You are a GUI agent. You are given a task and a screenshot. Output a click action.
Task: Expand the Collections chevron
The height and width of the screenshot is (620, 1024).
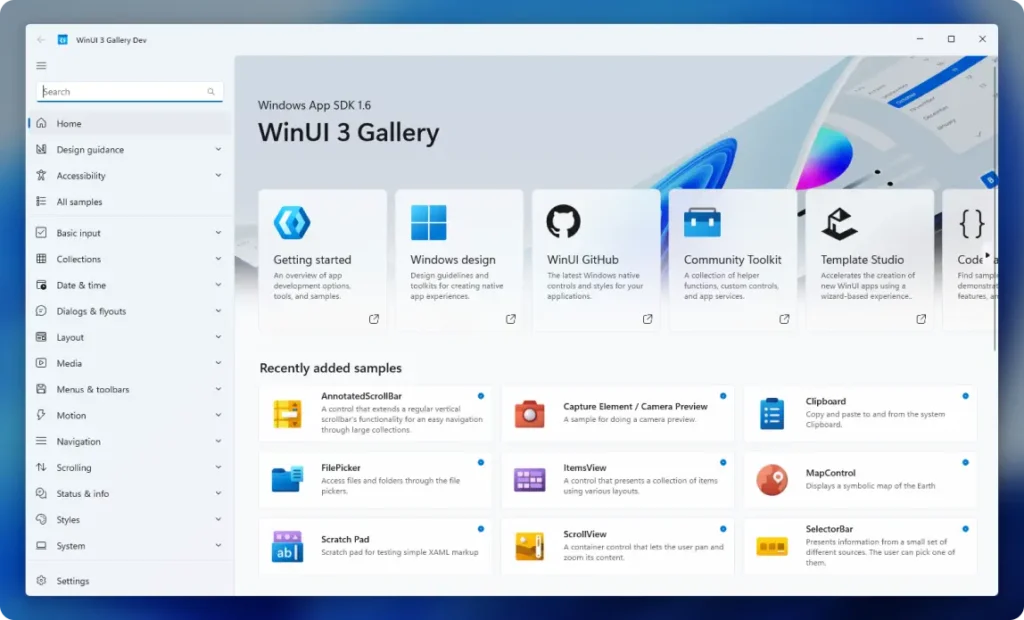click(x=218, y=258)
